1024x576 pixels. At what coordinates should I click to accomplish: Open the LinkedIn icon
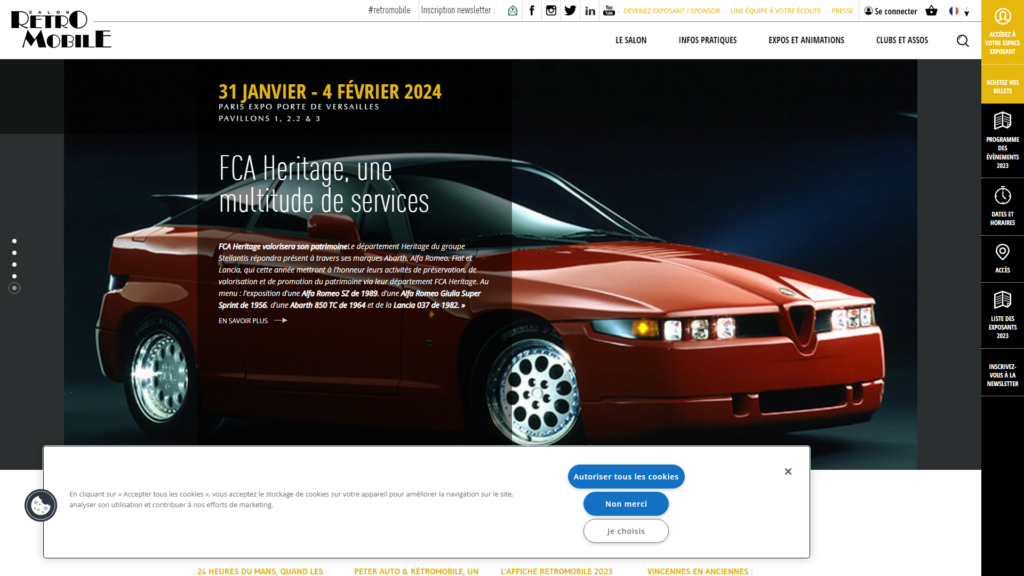point(590,10)
